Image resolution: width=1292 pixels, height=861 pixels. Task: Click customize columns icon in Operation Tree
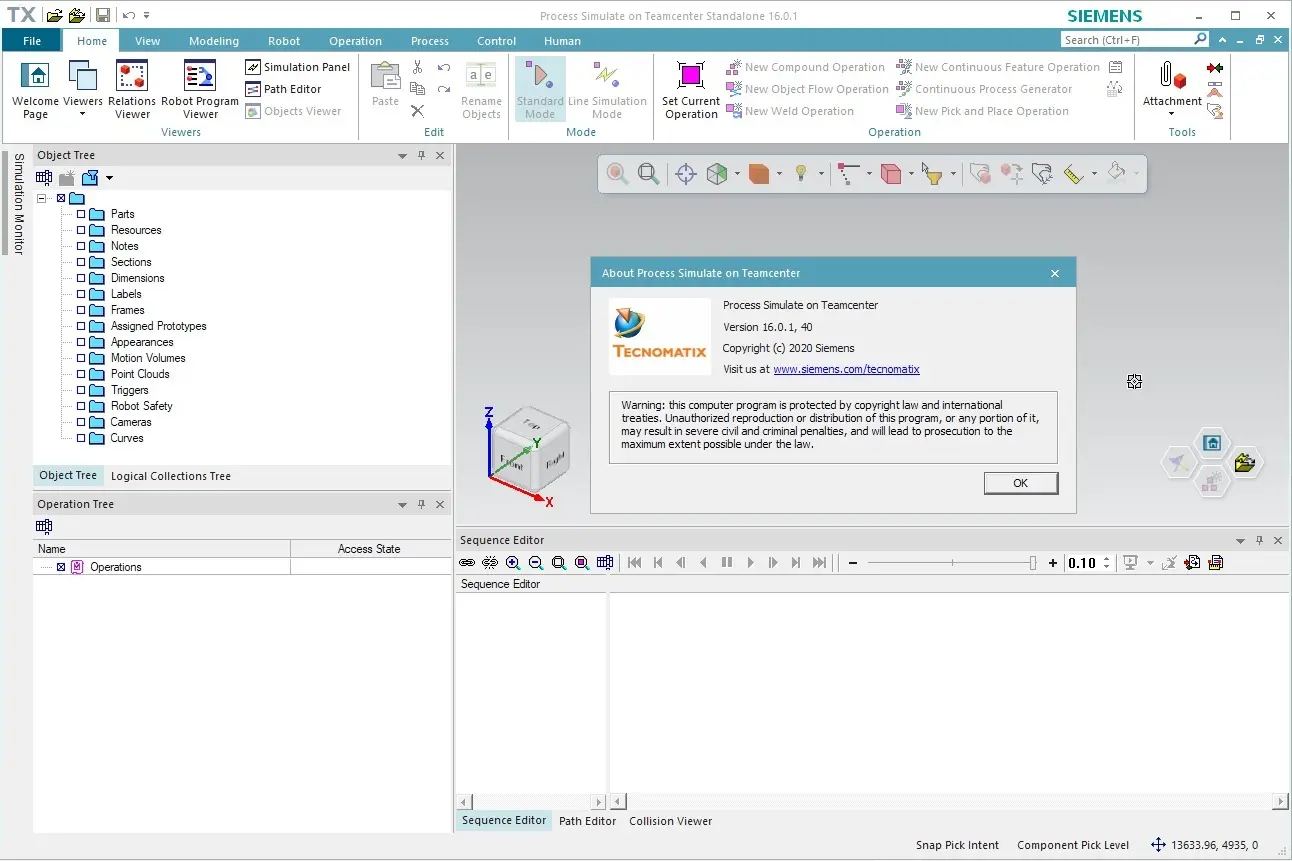coord(44,527)
